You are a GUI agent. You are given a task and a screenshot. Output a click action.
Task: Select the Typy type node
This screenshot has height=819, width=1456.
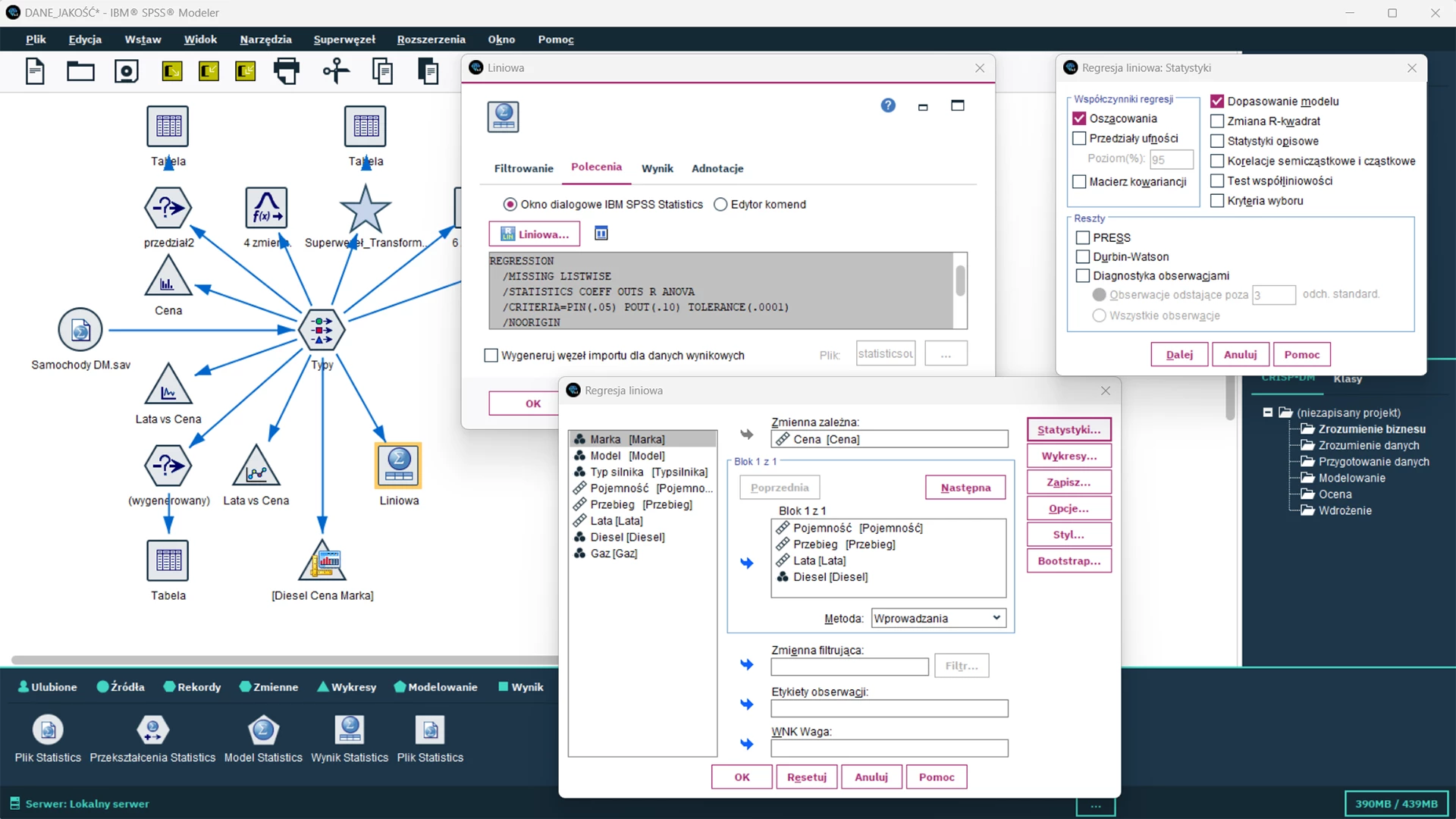(322, 330)
